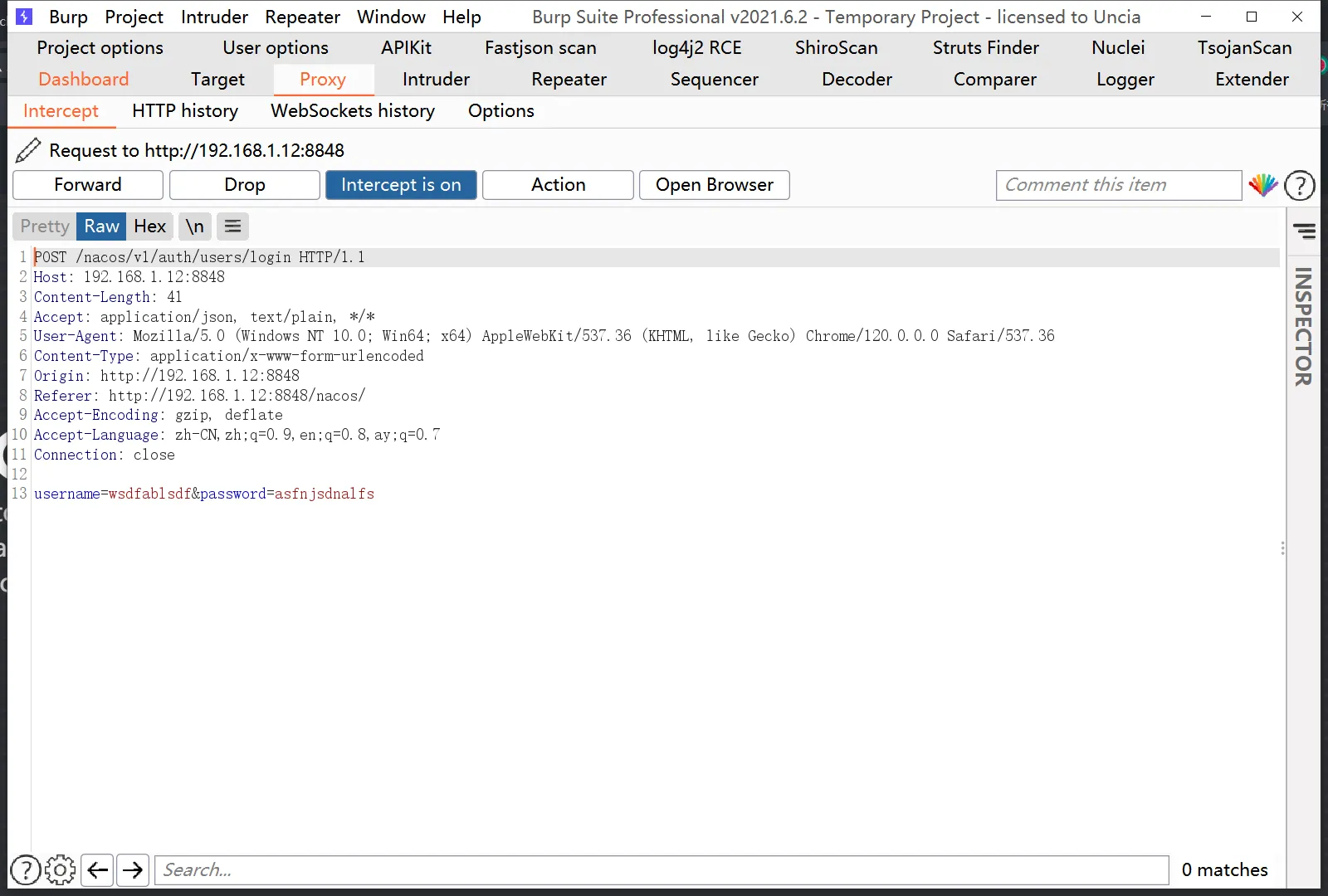Open Burp help via the question mark icon top right
The height and width of the screenshot is (896, 1328).
1299,185
